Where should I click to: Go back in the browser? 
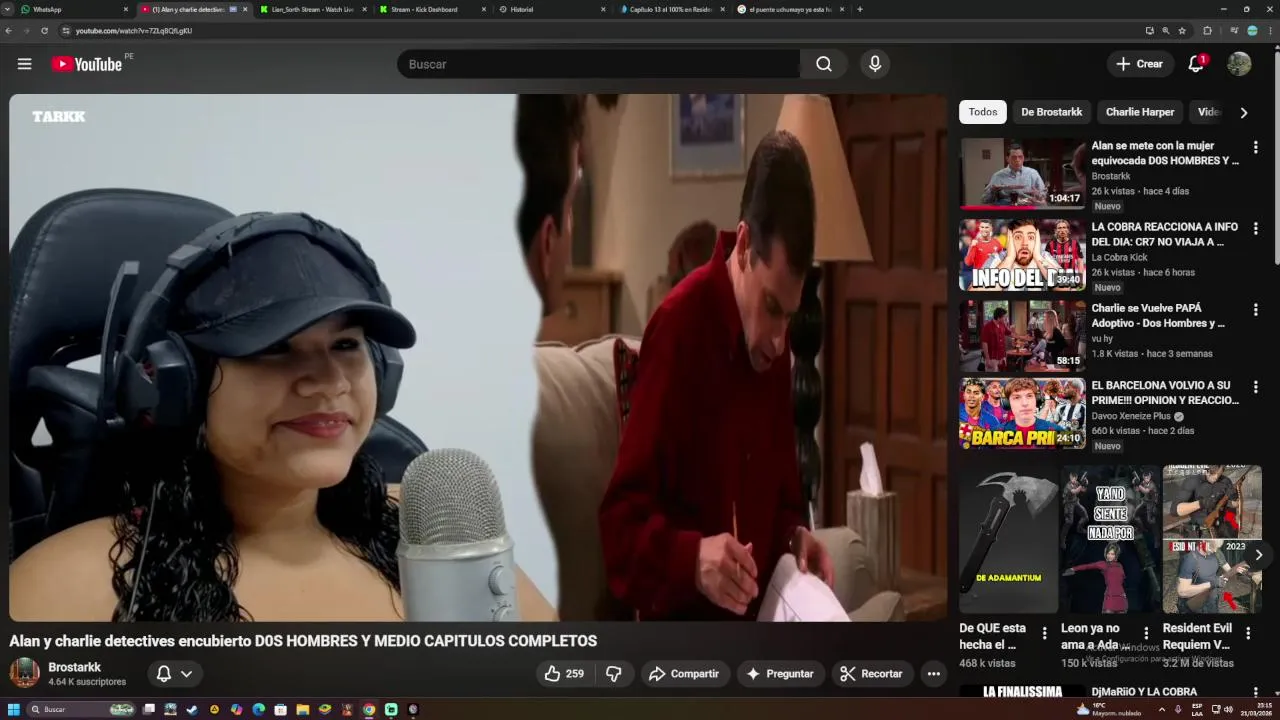pos(9,31)
